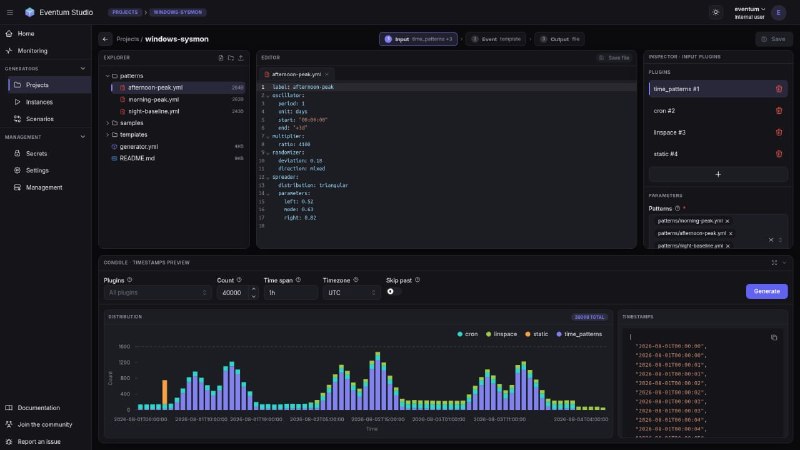Screen dimensions: 800x450
Task: Show info for the Count field
Action: point(239,280)
